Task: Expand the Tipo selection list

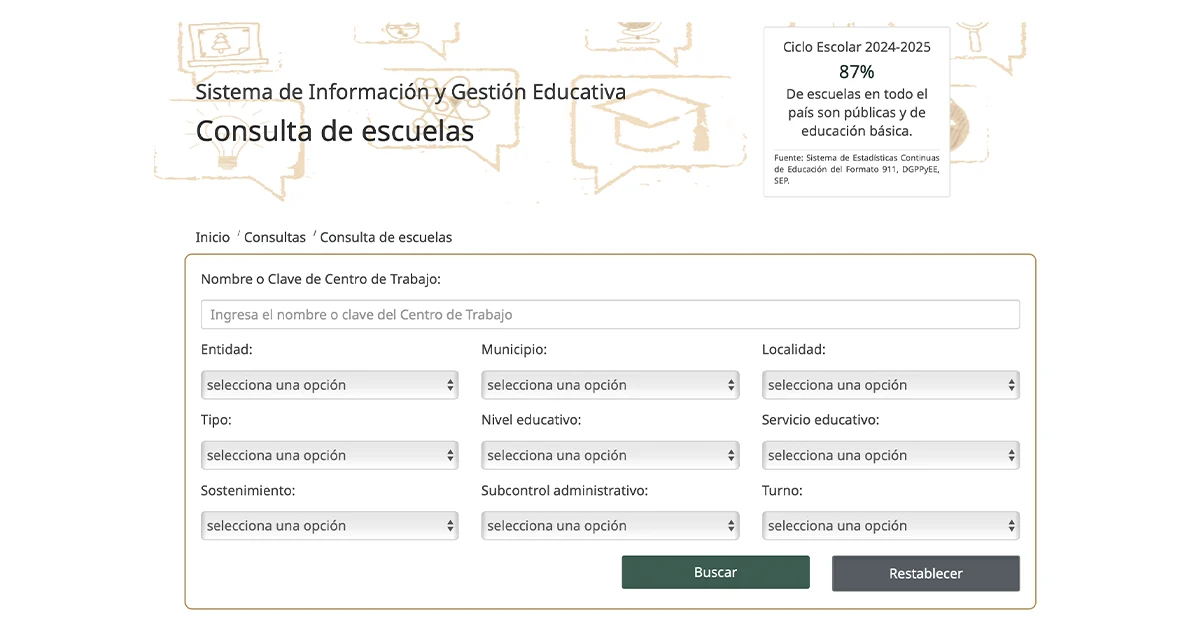Action: (x=330, y=455)
